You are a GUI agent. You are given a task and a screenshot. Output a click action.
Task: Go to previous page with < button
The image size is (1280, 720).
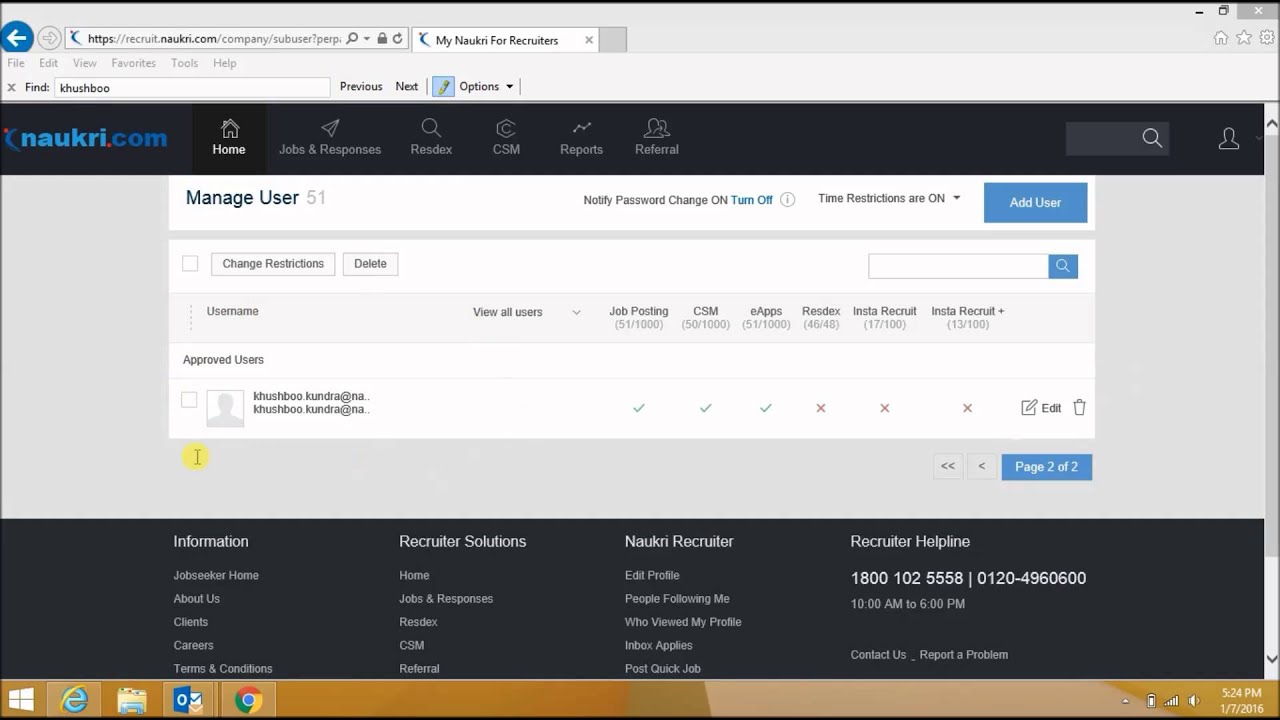click(982, 466)
